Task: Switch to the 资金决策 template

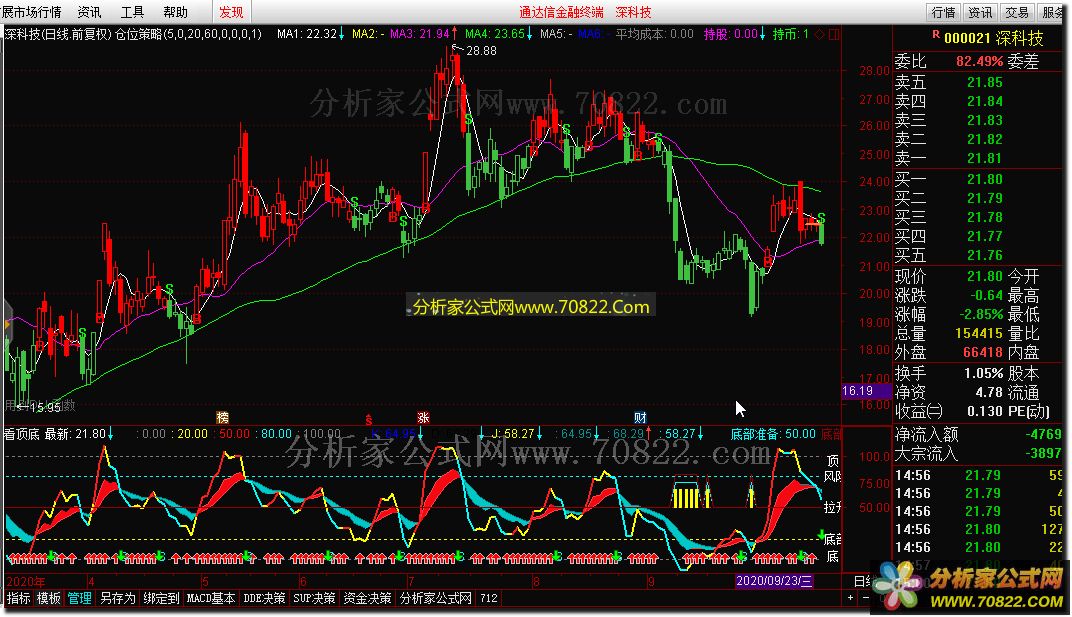Action: click(x=367, y=599)
